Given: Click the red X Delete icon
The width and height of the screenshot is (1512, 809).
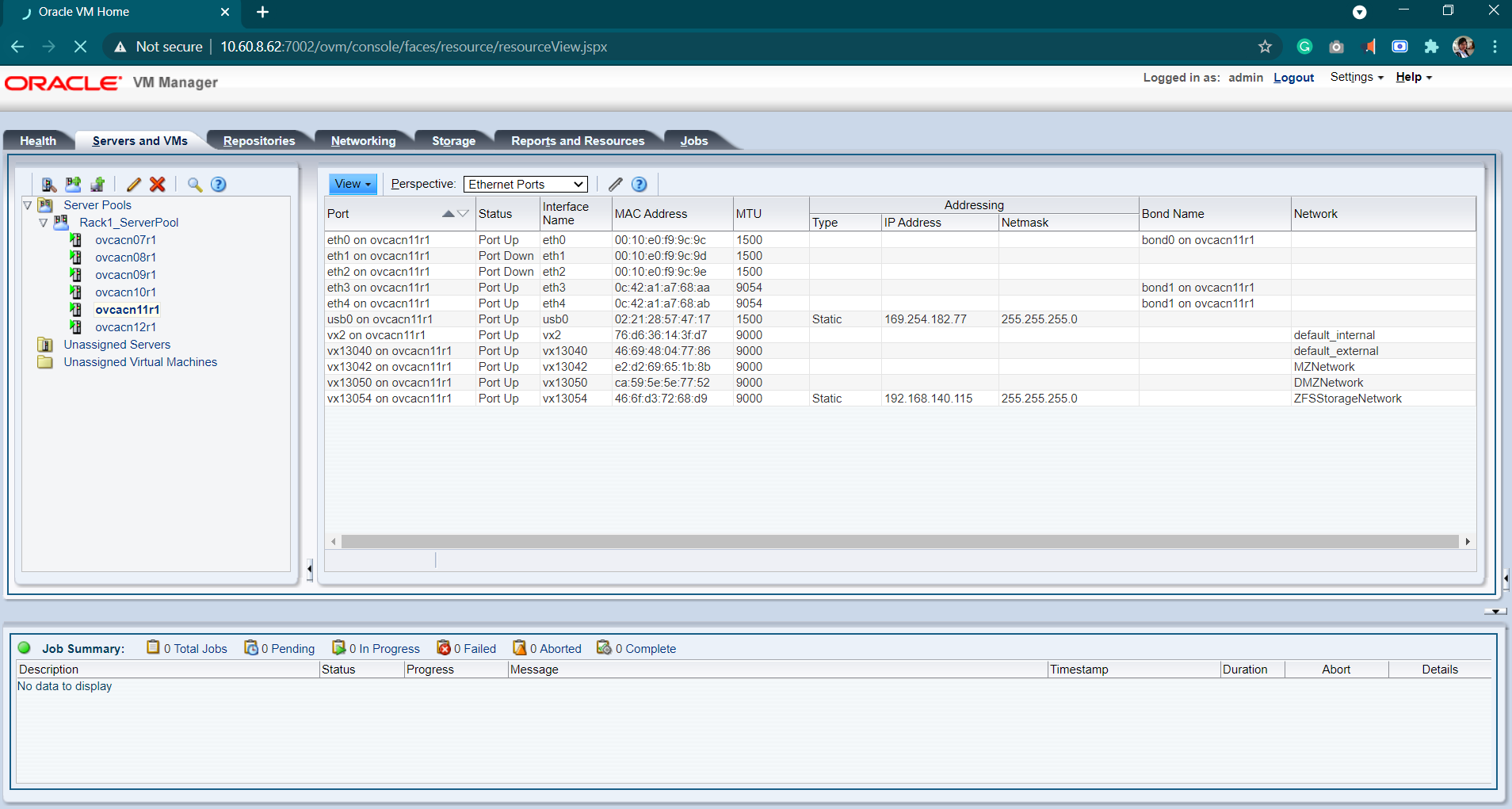Looking at the screenshot, I should [x=158, y=185].
